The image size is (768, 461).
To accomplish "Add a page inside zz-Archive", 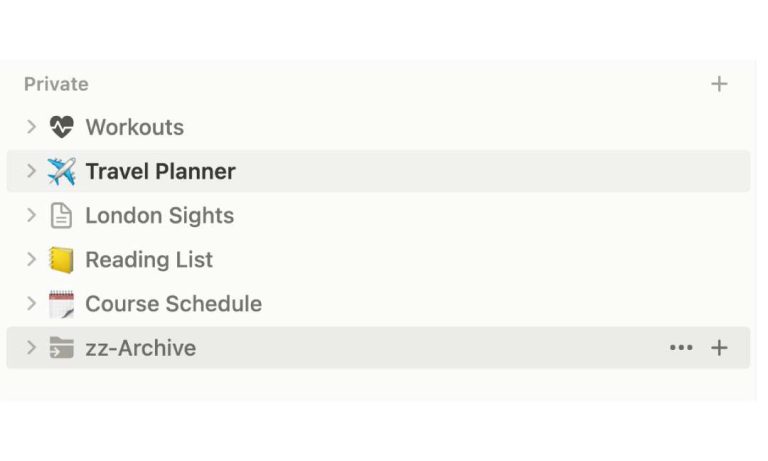I will [719, 348].
